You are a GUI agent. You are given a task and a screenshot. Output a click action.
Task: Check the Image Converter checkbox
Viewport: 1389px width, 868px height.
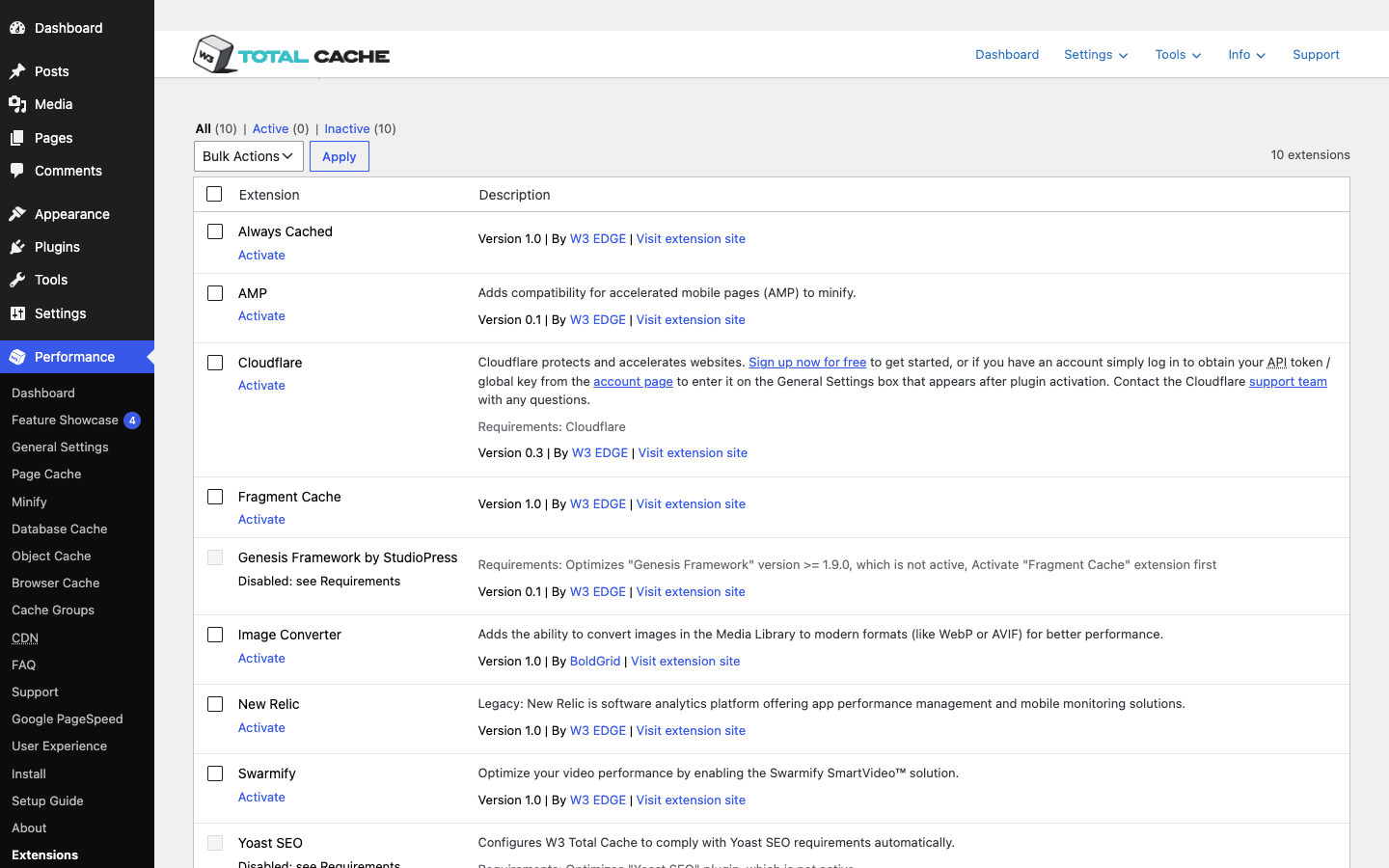click(x=215, y=635)
